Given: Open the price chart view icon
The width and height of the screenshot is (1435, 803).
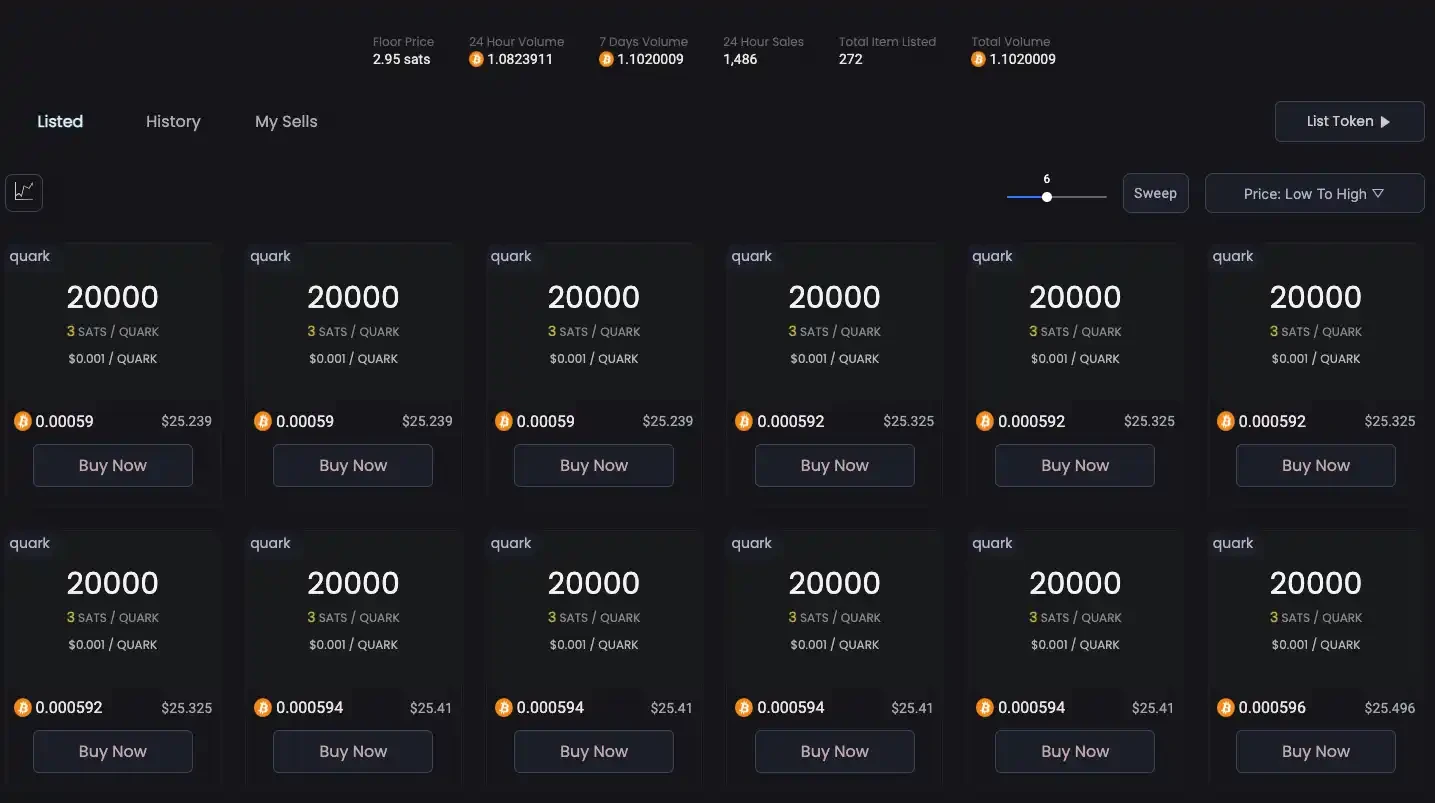Looking at the screenshot, I should coord(24,192).
